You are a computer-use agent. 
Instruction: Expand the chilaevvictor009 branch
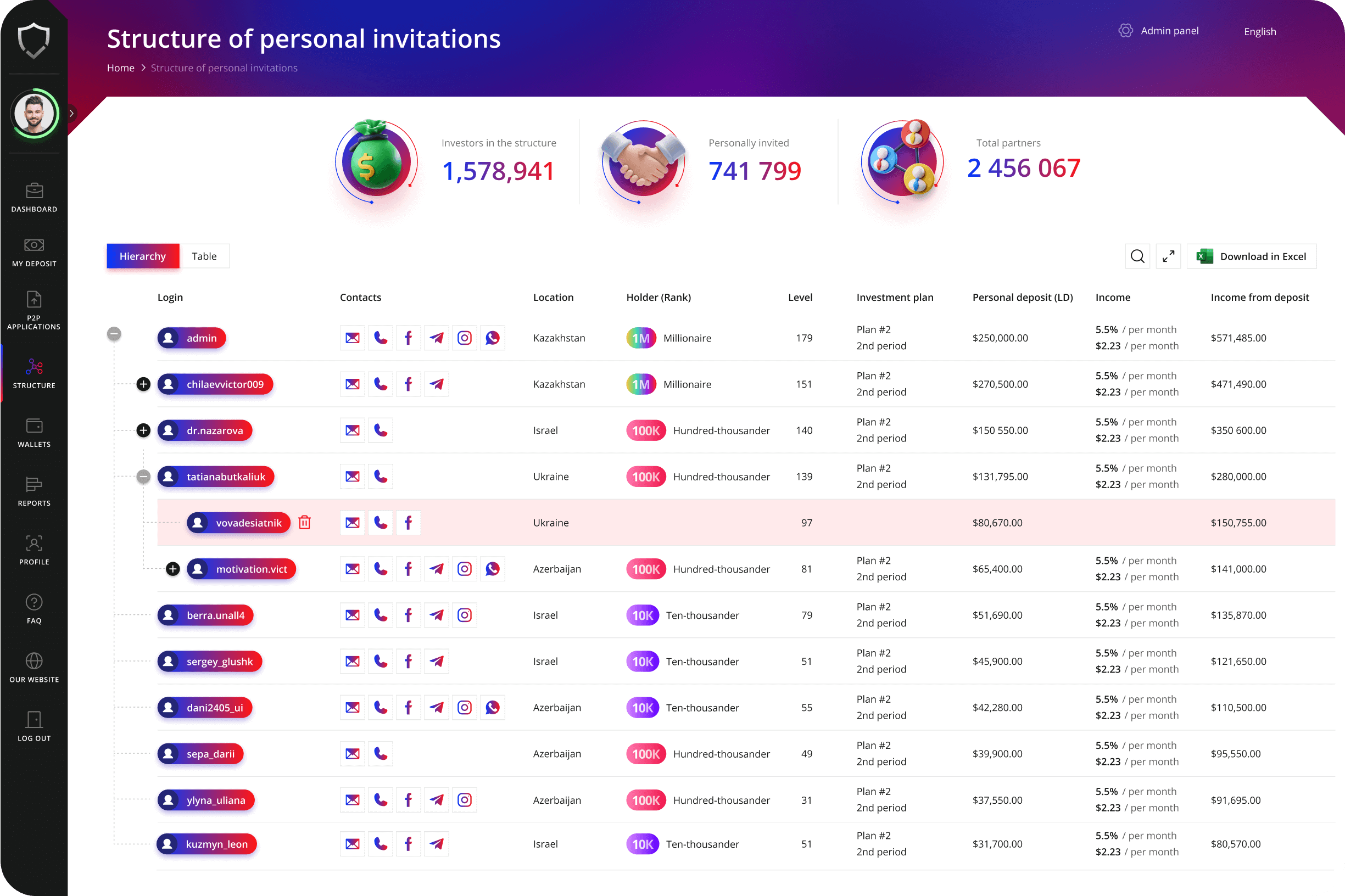click(x=143, y=384)
